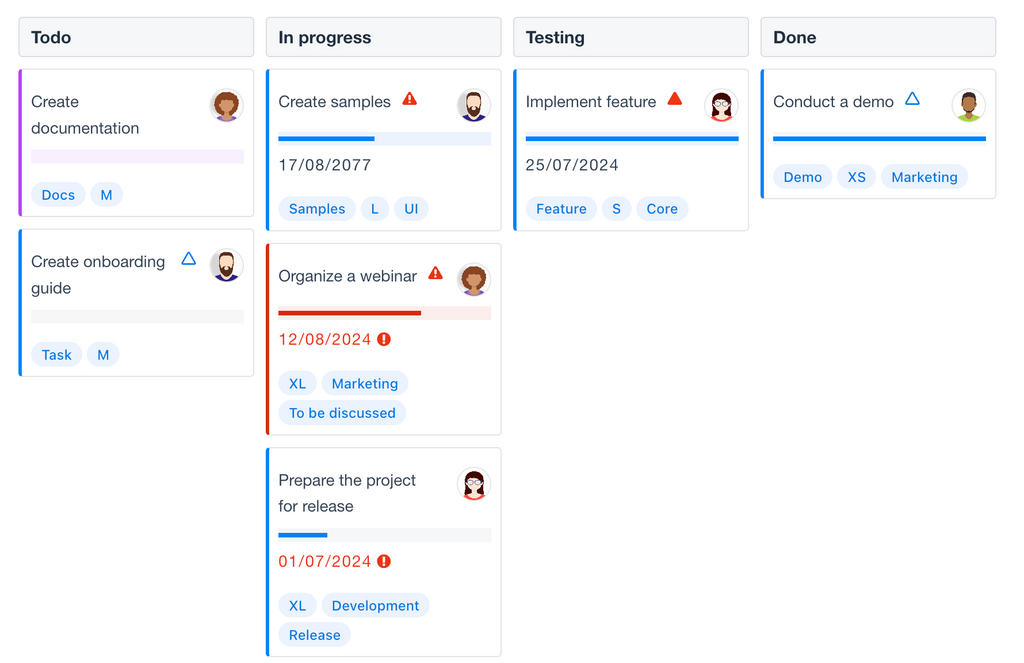Click the 'To be discussed' tag
Viewport: 1024px width, 663px height.
coord(342,412)
